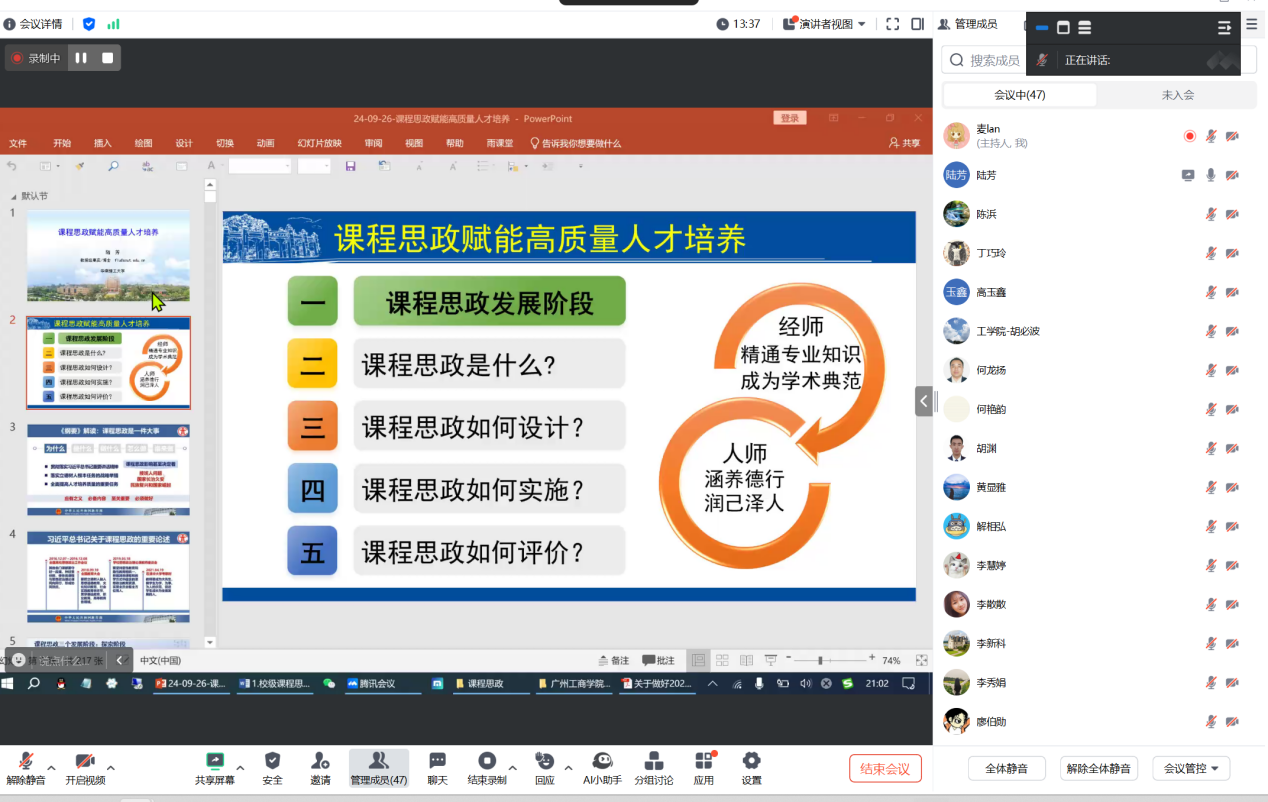Pause the meeting recording
The width and height of the screenshot is (1268, 802).
(81, 58)
